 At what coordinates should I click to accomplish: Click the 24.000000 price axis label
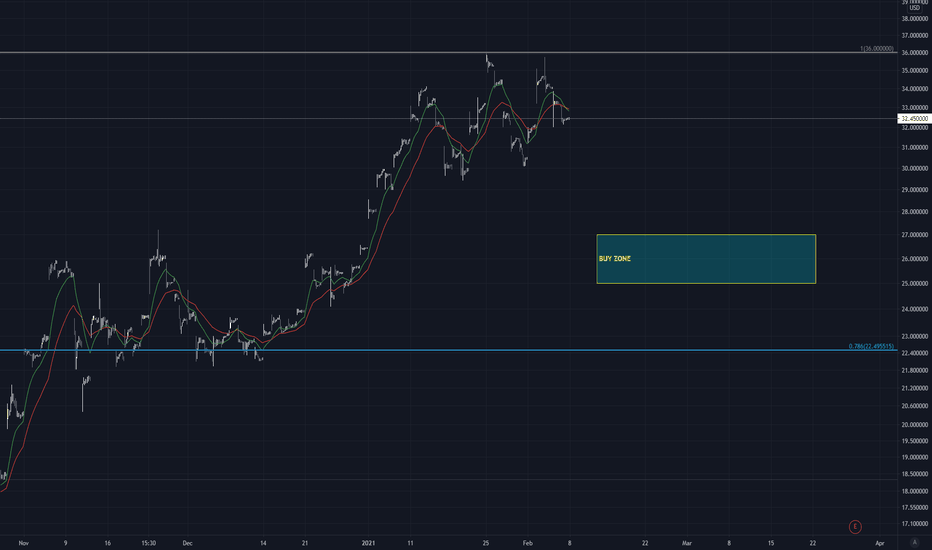tap(915, 309)
